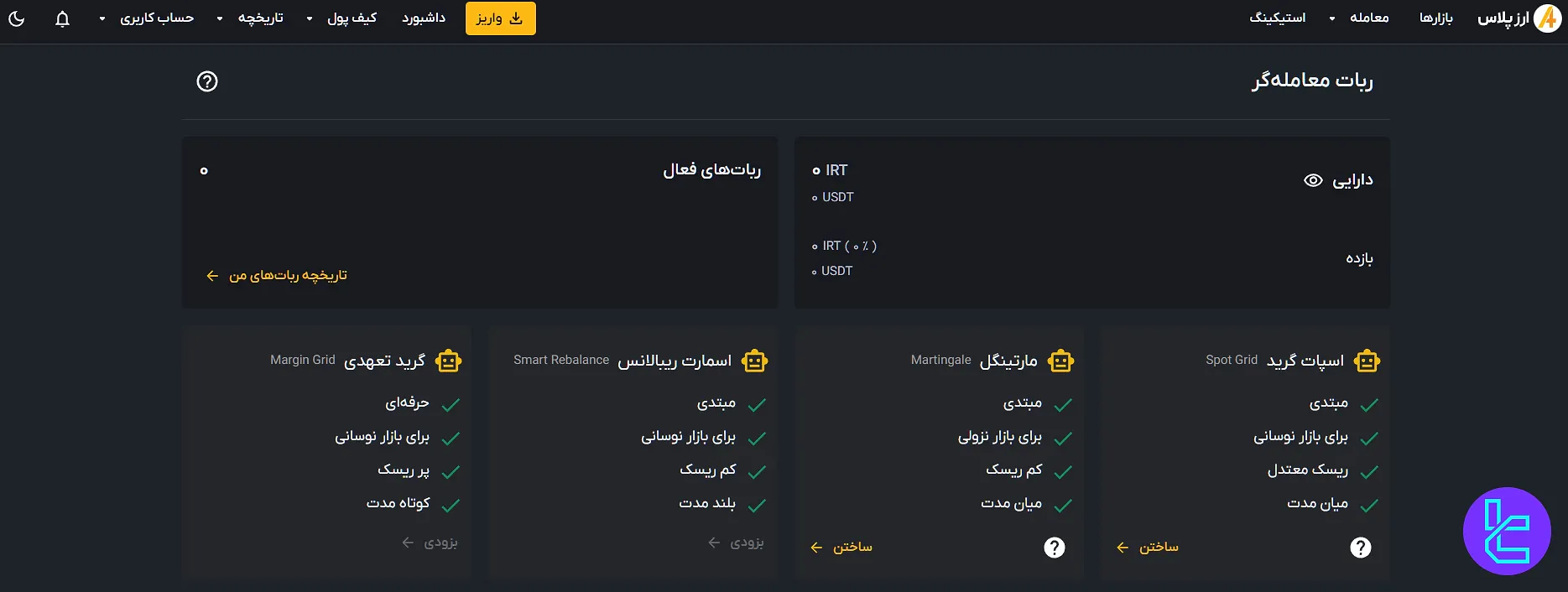The height and width of the screenshot is (592, 1568).
Task: Open the استیکینگ menu item
Action: [1278, 18]
